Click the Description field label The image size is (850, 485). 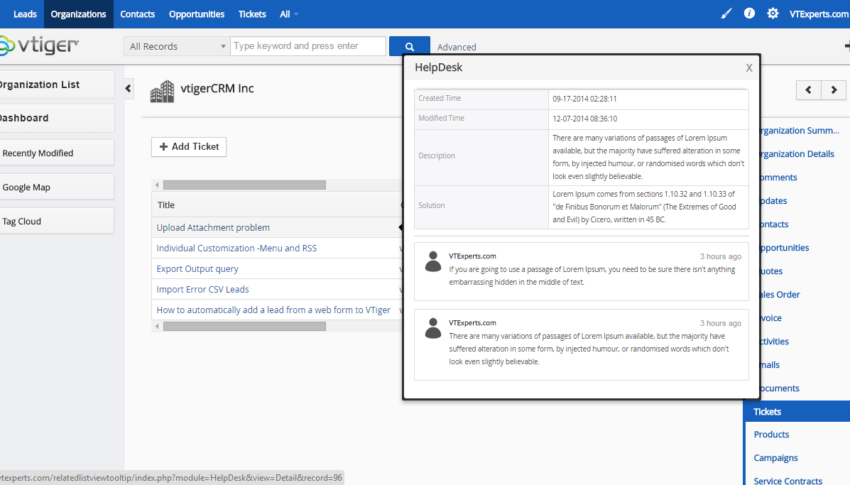[x=436, y=156]
